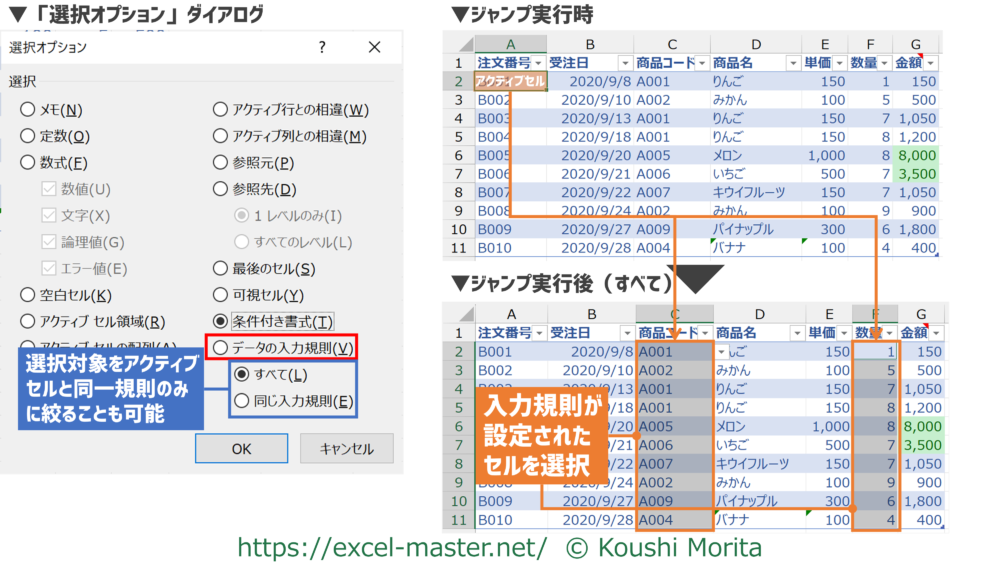Close the 選択オプション dialog with the X
Image resolution: width=1000 pixels, height=563 pixels.
[x=375, y=47]
